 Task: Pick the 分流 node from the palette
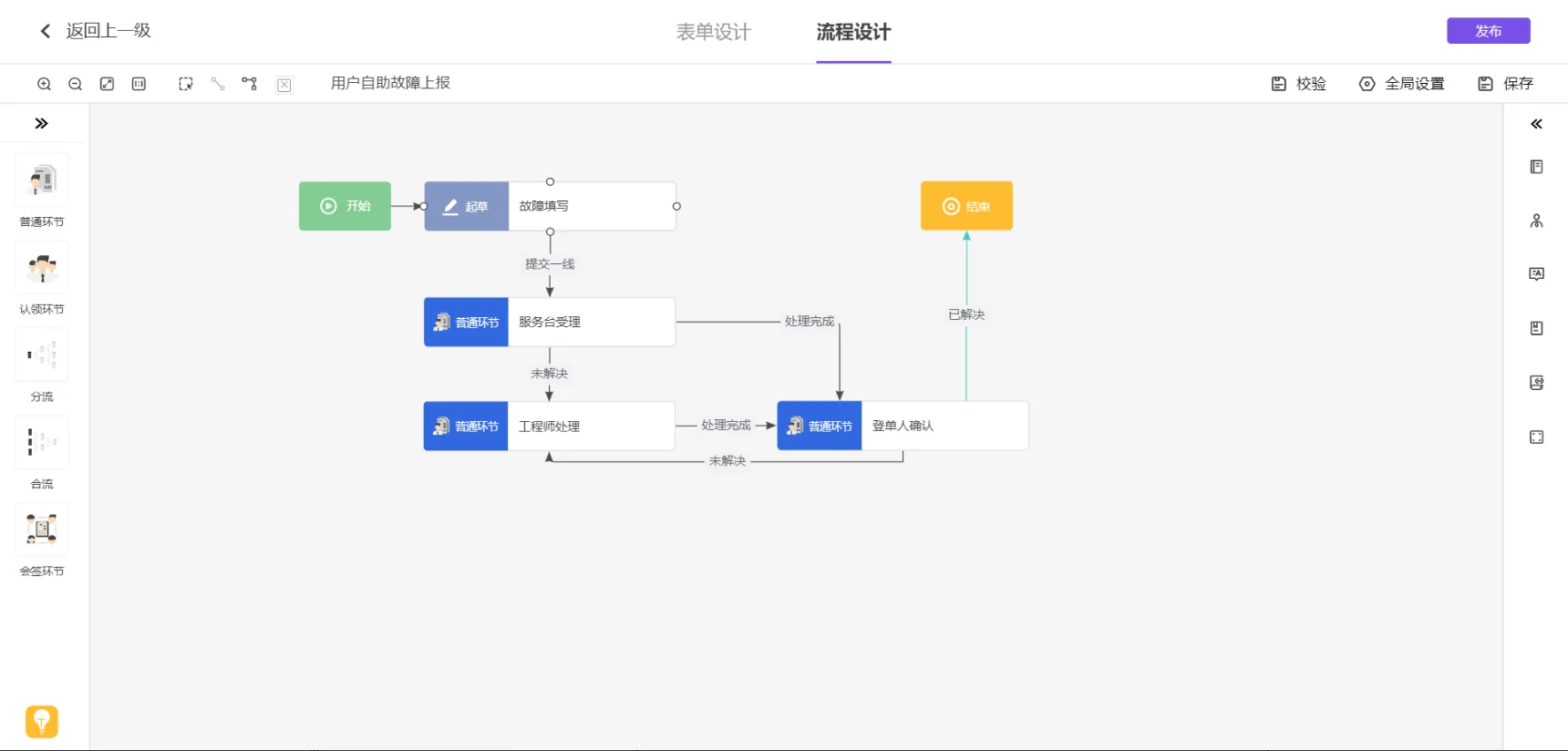[42, 355]
